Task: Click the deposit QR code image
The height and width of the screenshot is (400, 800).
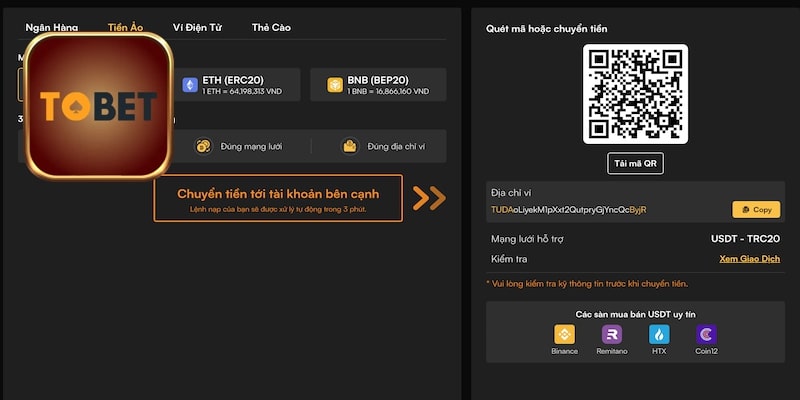Action: pos(635,94)
